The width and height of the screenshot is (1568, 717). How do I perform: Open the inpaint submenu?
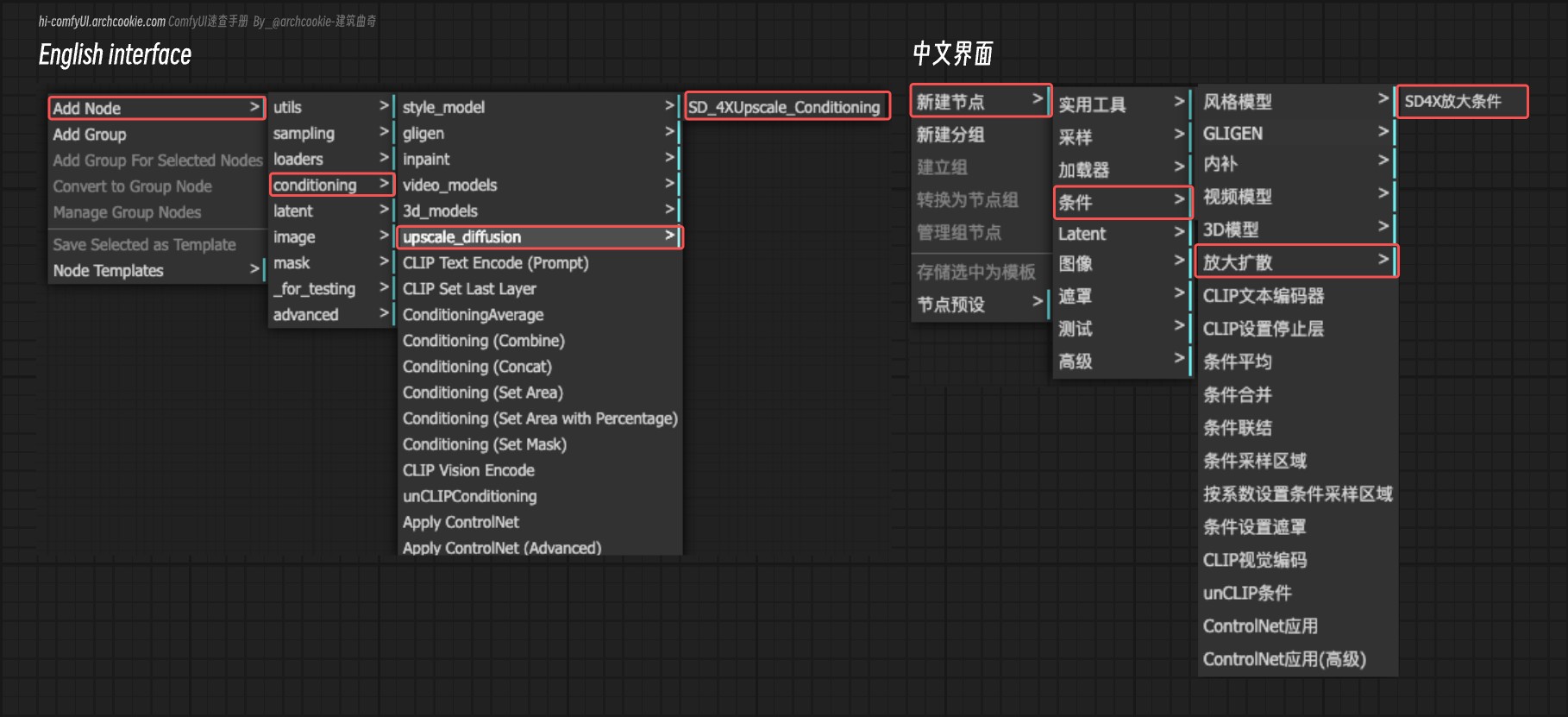click(x=539, y=159)
